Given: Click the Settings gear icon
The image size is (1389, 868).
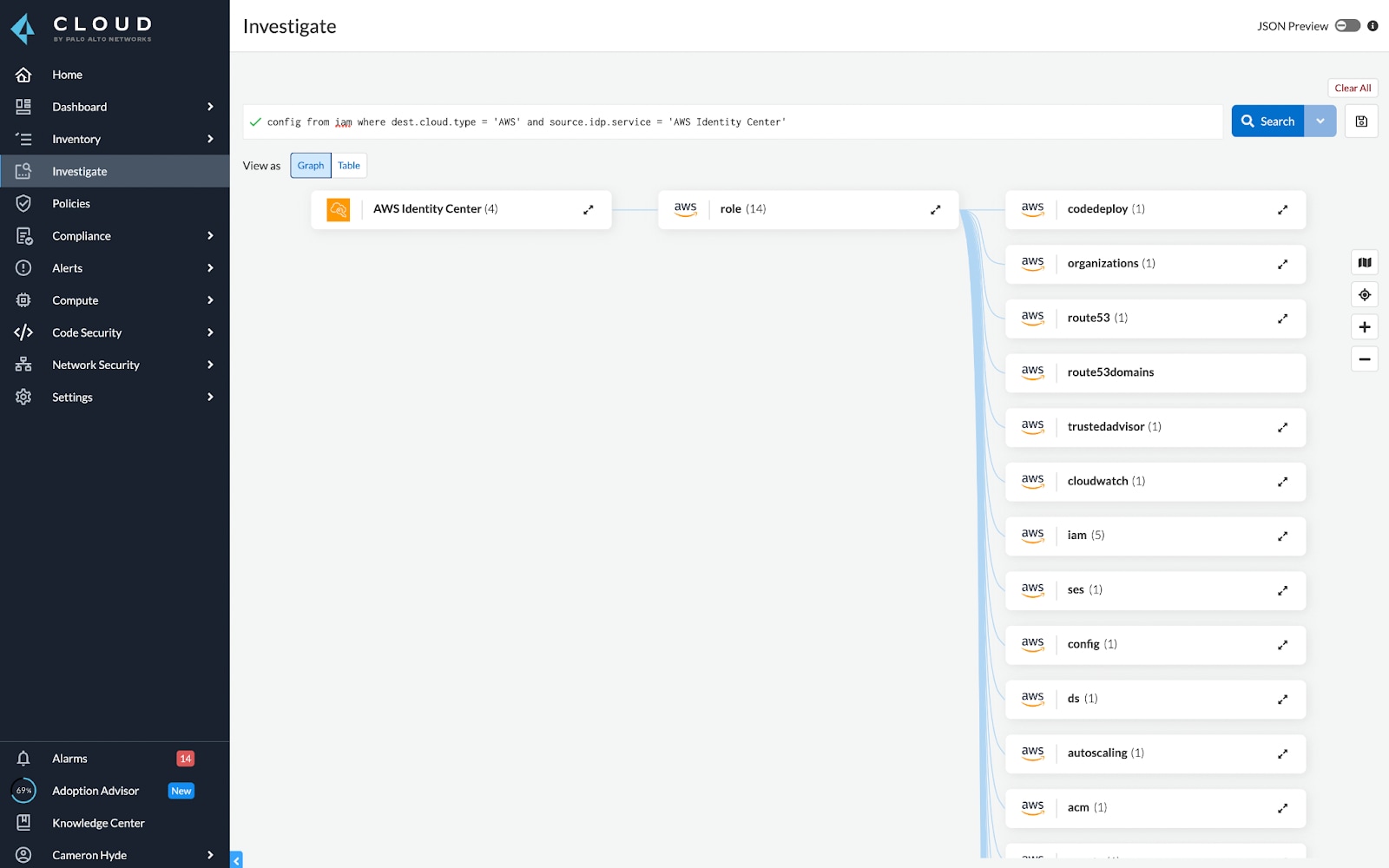Looking at the screenshot, I should (23, 397).
